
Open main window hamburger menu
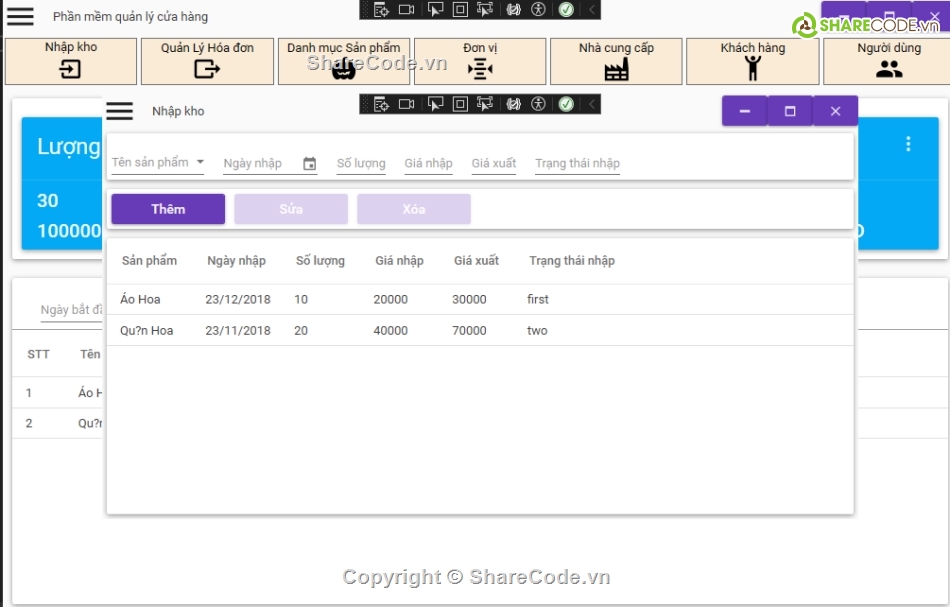[x=20, y=17]
